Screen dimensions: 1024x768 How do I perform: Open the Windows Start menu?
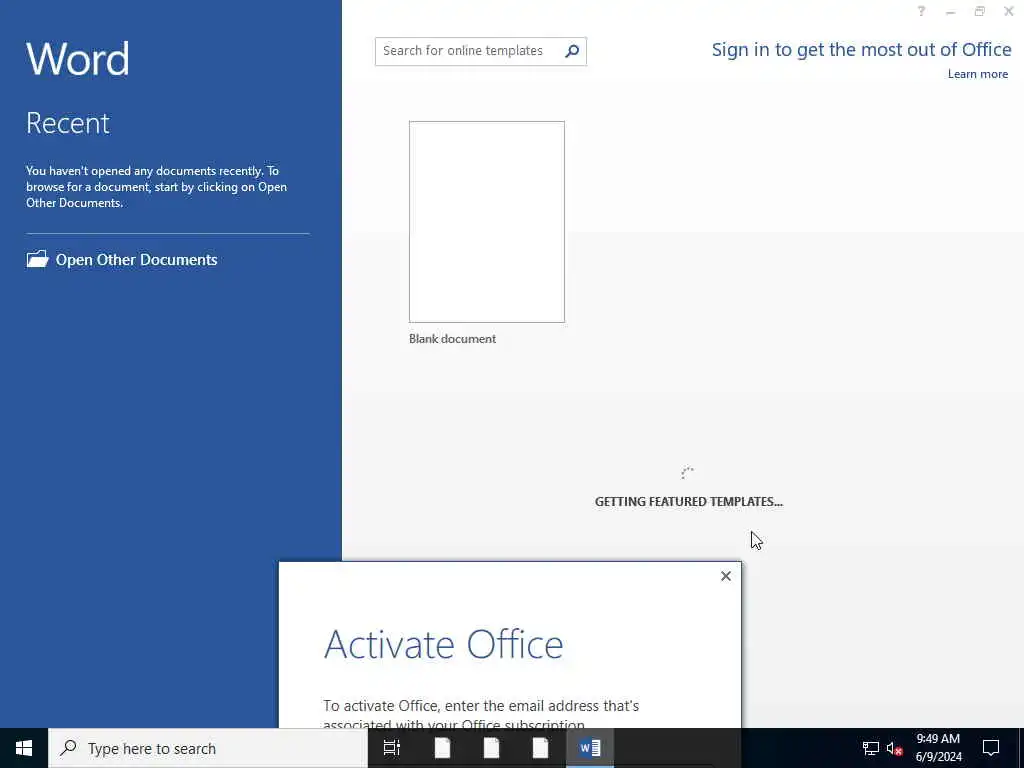click(x=24, y=748)
